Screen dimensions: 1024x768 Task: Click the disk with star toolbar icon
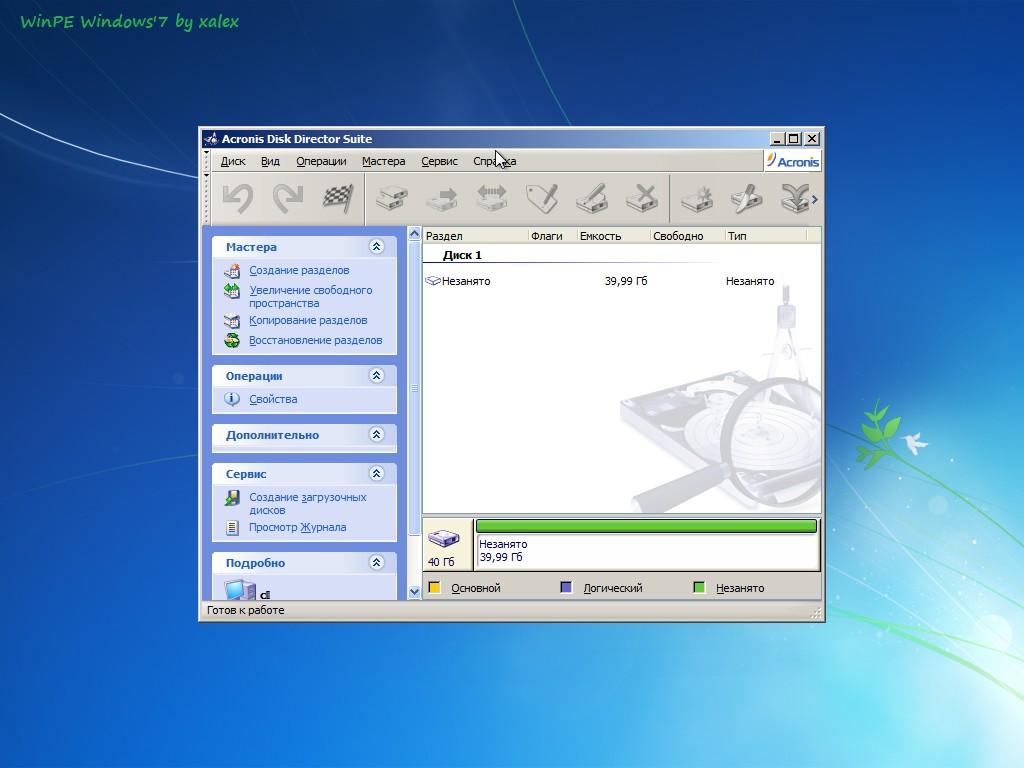coord(697,198)
